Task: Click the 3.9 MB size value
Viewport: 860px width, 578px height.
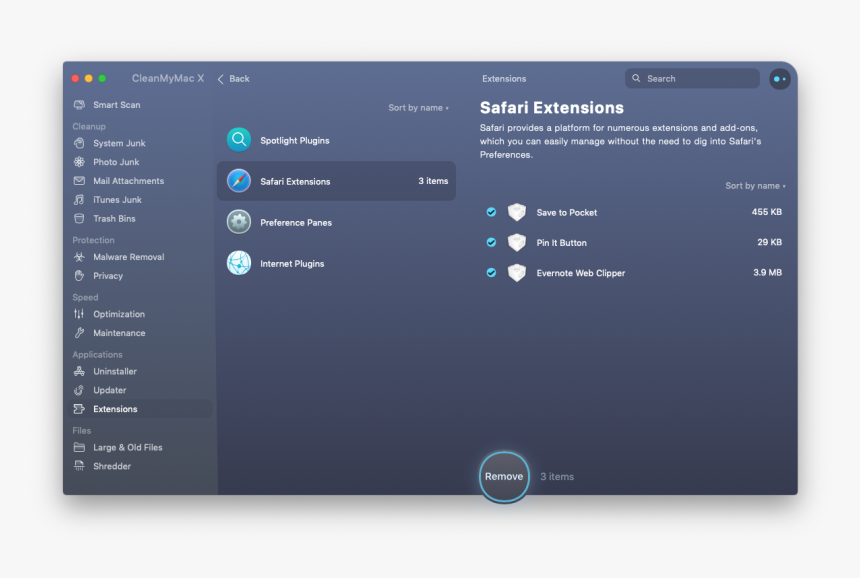Action: [767, 272]
